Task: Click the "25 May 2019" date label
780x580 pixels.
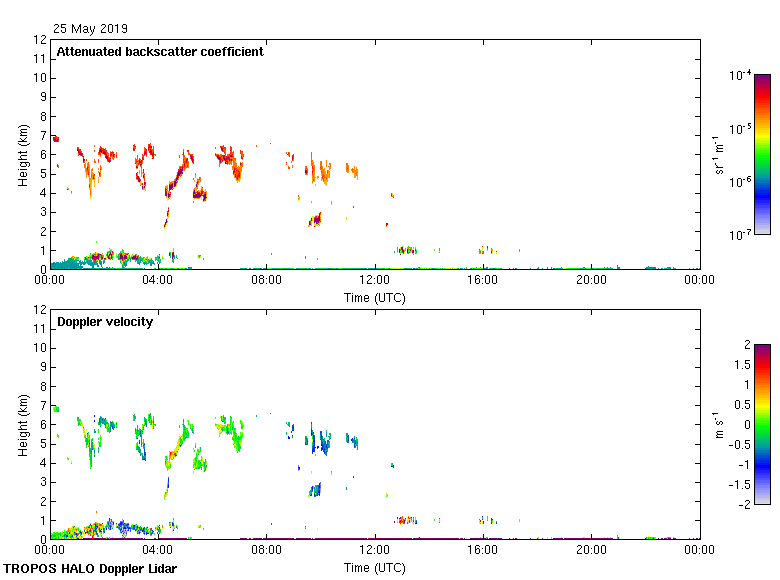Action: tap(90, 29)
